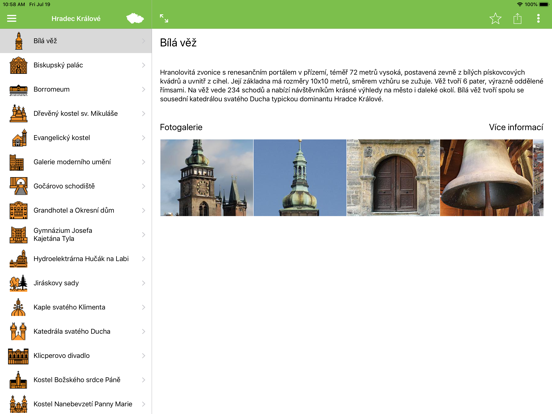Screen dimensions: 552x414
Task: Select Evangelický kostel entry
Action: [x=76, y=138]
